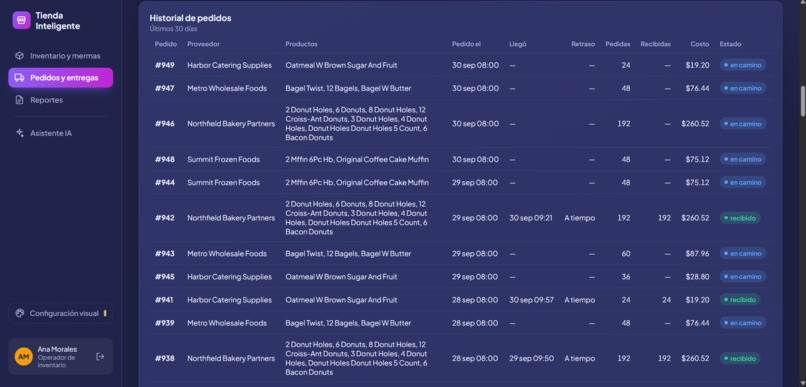Image resolution: width=806 pixels, height=387 pixels.
Task: Click the Asistente IA sparkle icon
Action: (20, 133)
